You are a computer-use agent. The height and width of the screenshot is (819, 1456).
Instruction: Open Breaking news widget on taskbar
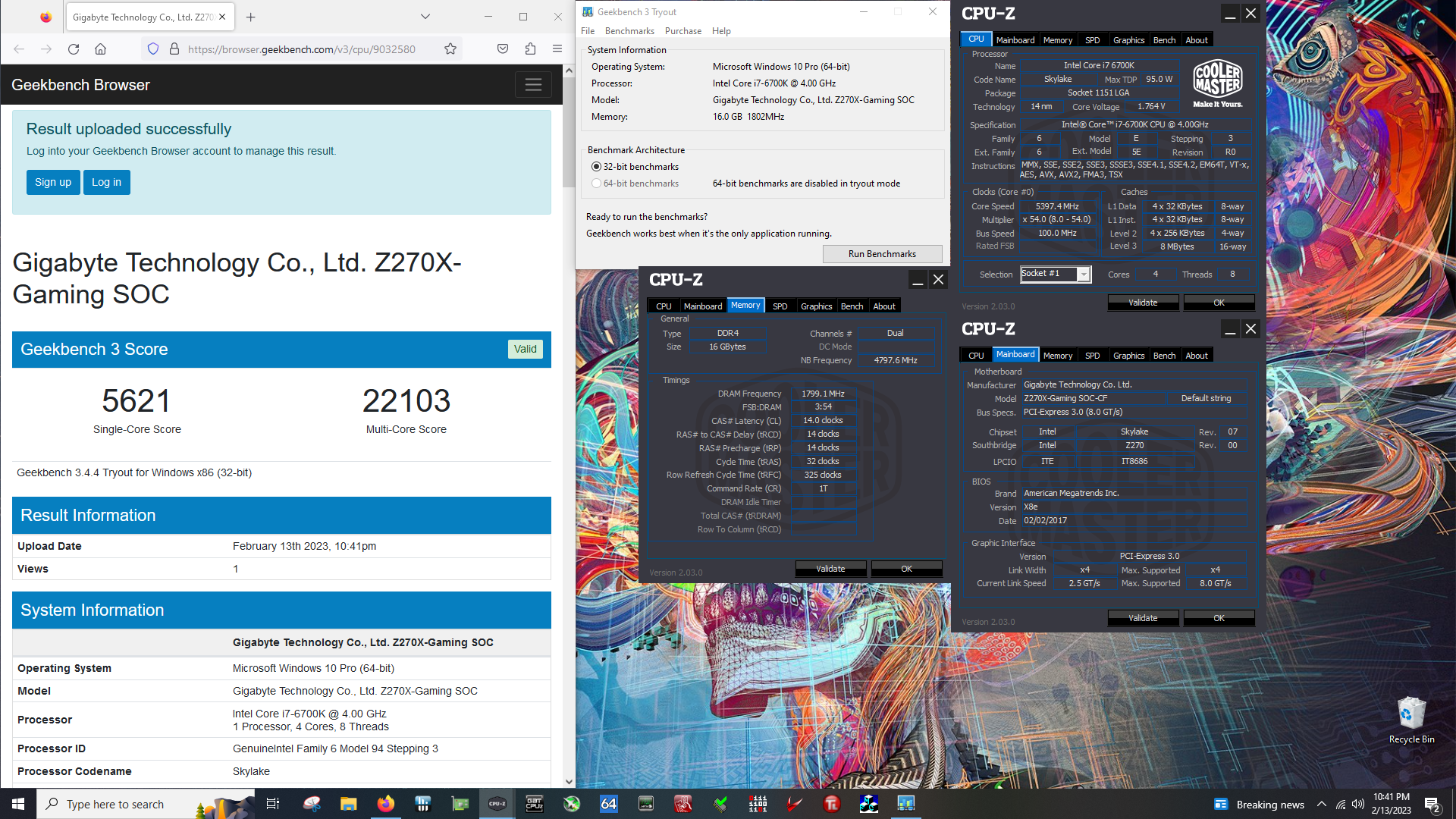pyautogui.click(x=1259, y=805)
